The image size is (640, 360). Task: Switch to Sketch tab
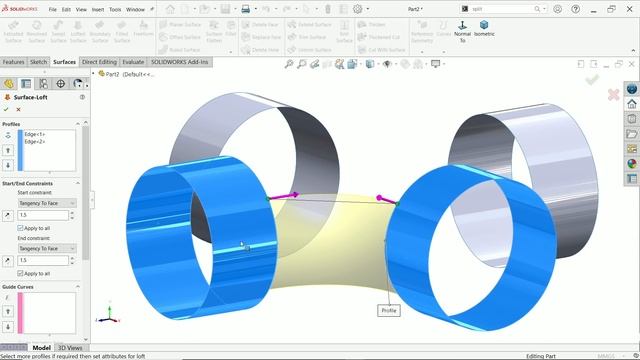click(x=38, y=62)
